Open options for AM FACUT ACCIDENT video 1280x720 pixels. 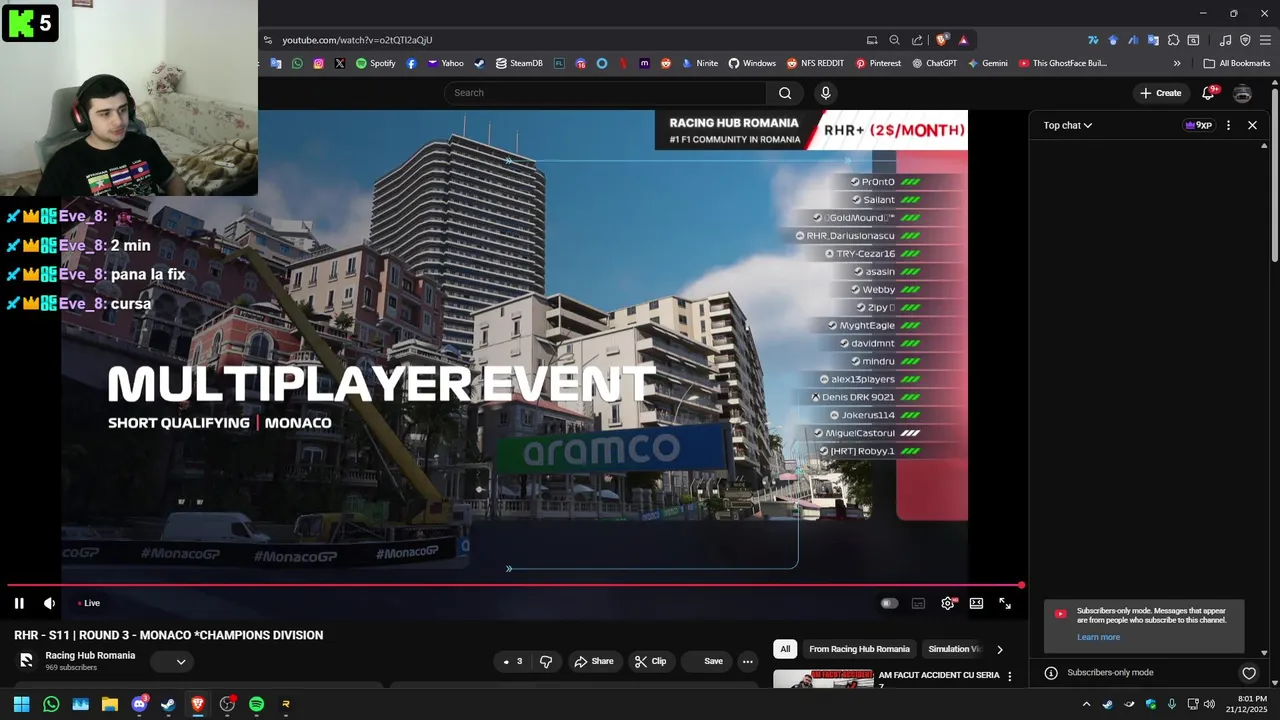1009,677
